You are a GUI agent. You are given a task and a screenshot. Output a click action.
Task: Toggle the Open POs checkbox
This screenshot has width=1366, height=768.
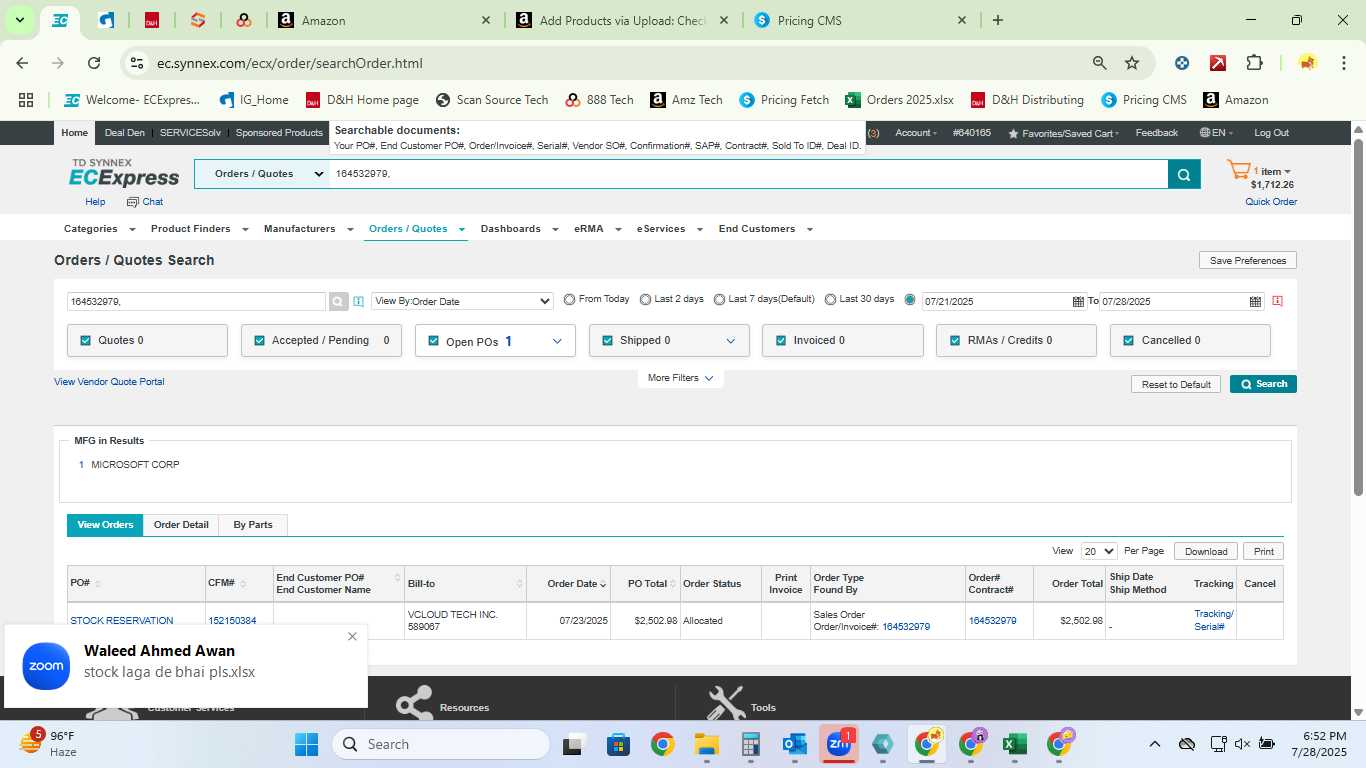[x=433, y=341]
